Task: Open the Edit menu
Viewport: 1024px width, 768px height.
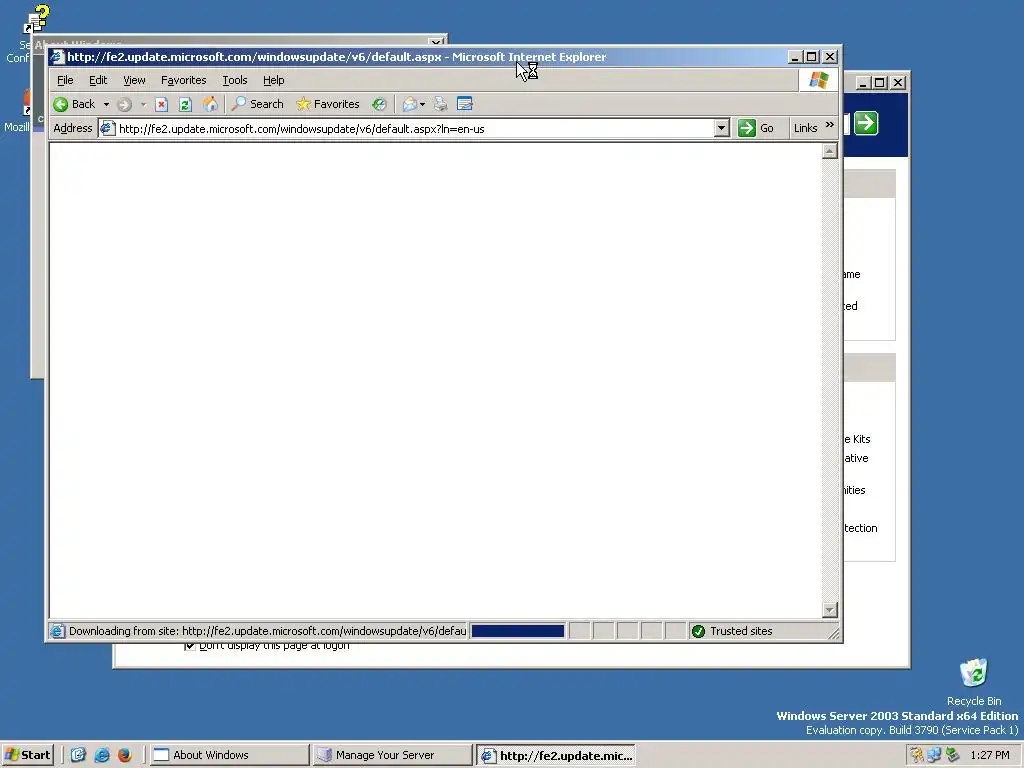Action: click(98, 80)
